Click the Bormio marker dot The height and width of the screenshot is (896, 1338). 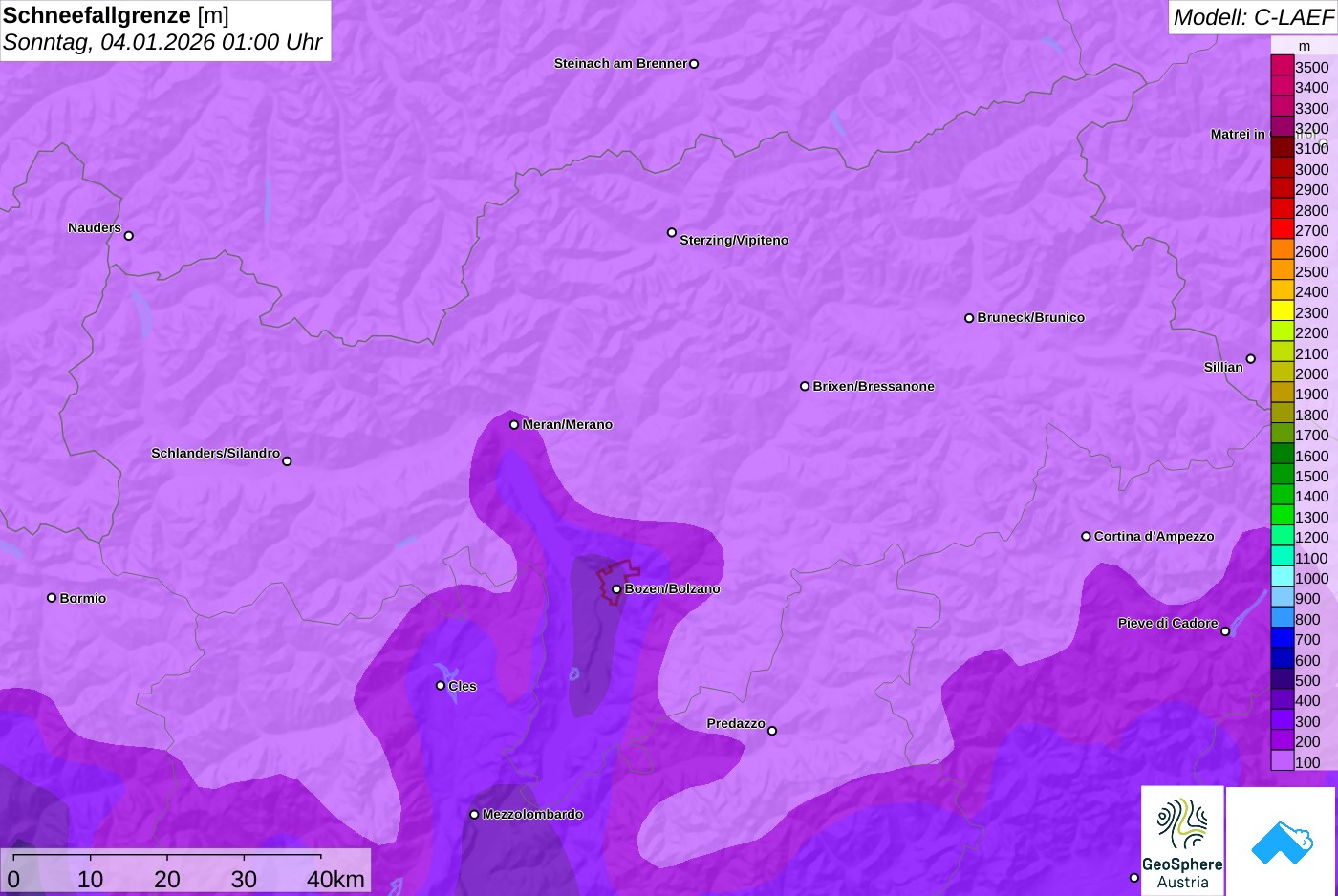pos(52,598)
